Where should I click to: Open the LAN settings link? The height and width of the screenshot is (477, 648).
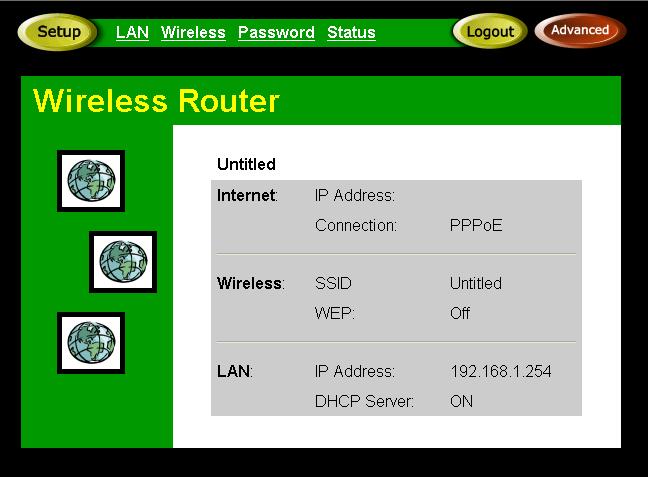(x=132, y=32)
